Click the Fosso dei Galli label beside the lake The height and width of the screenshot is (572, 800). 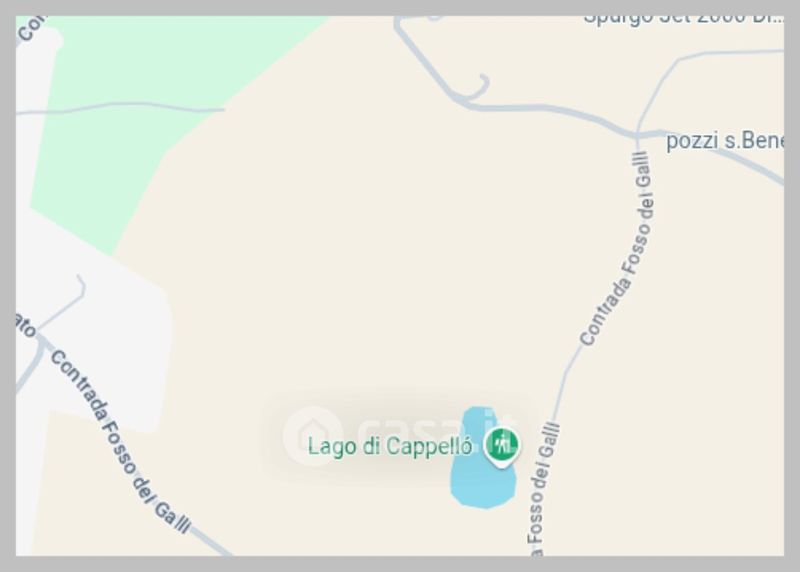[x=543, y=489]
